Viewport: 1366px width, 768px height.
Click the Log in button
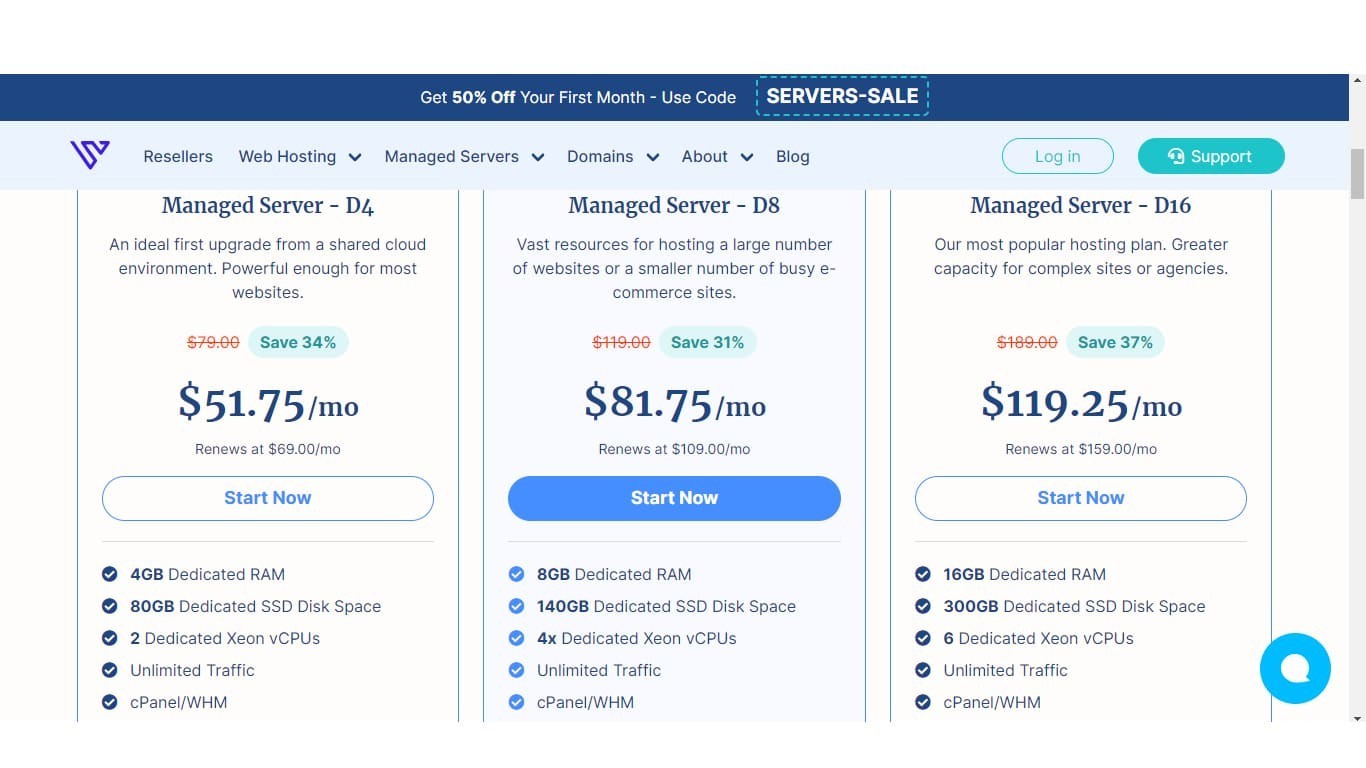tap(1058, 156)
